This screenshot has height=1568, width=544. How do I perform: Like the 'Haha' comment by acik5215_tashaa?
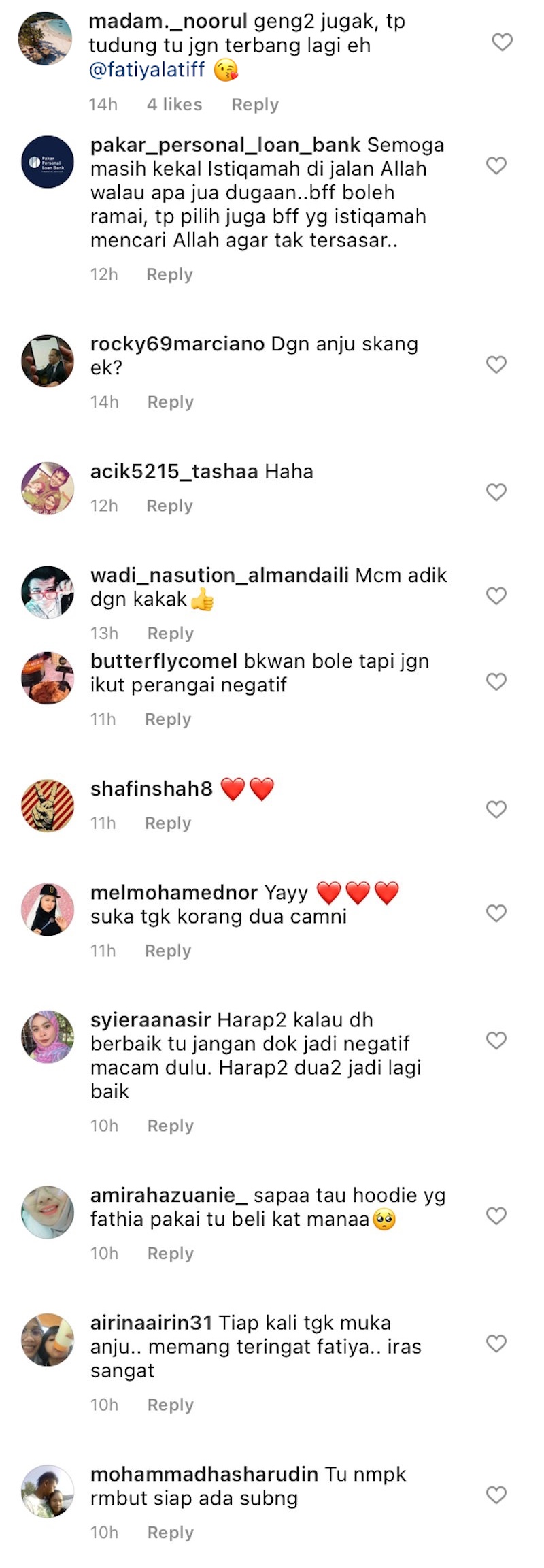tap(496, 491)
